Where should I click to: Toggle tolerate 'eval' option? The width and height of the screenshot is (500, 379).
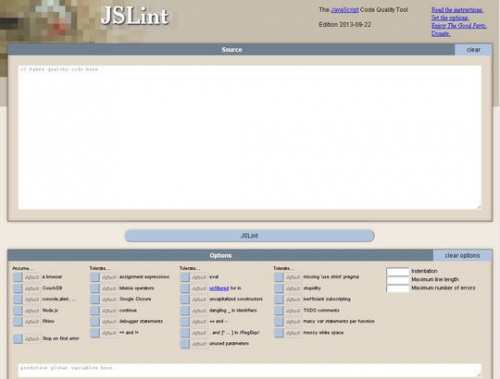click(185, 277)
